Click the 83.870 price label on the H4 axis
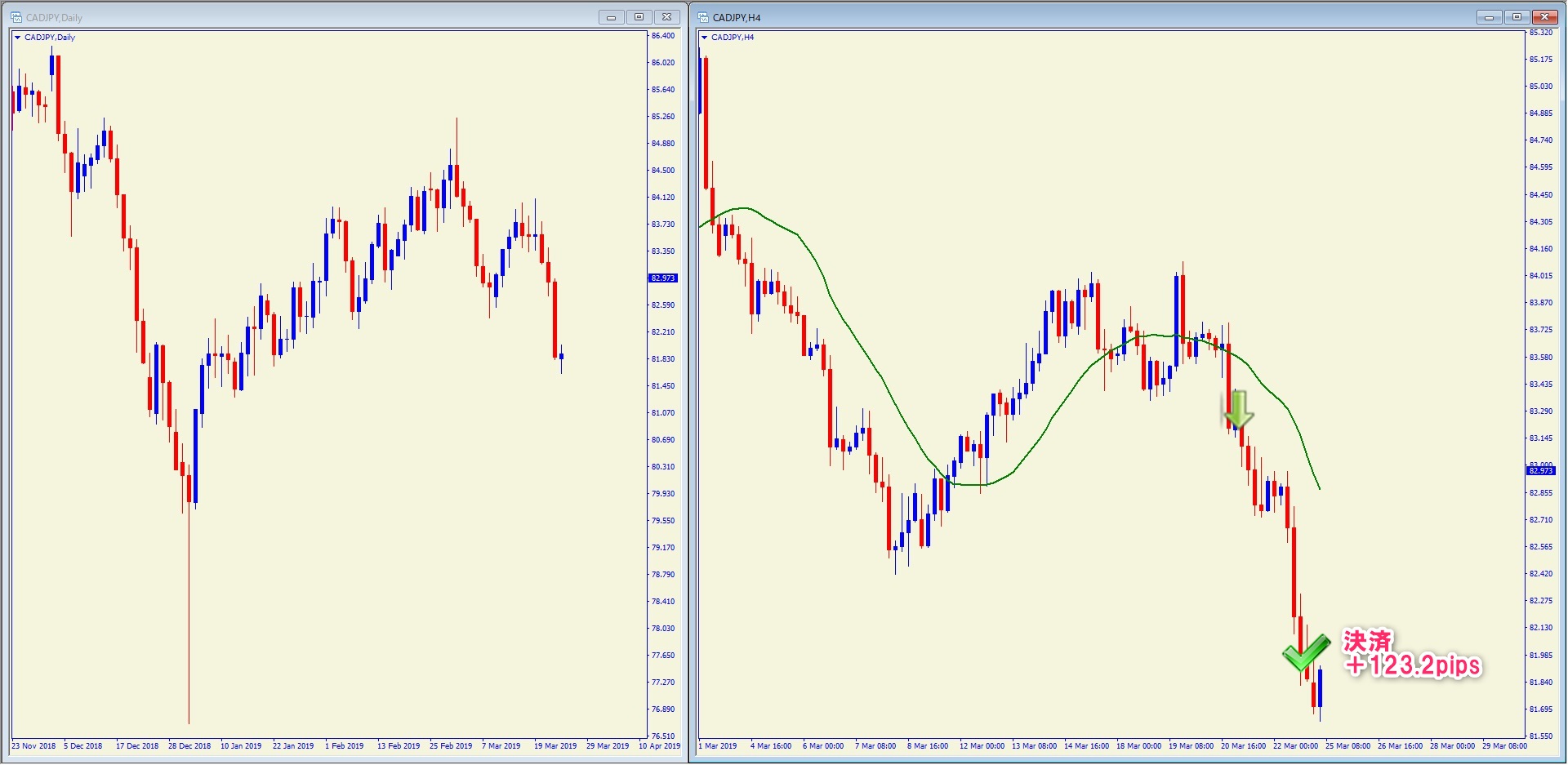The width and height of the screenshot is (1568, 765). (1541, 303)
